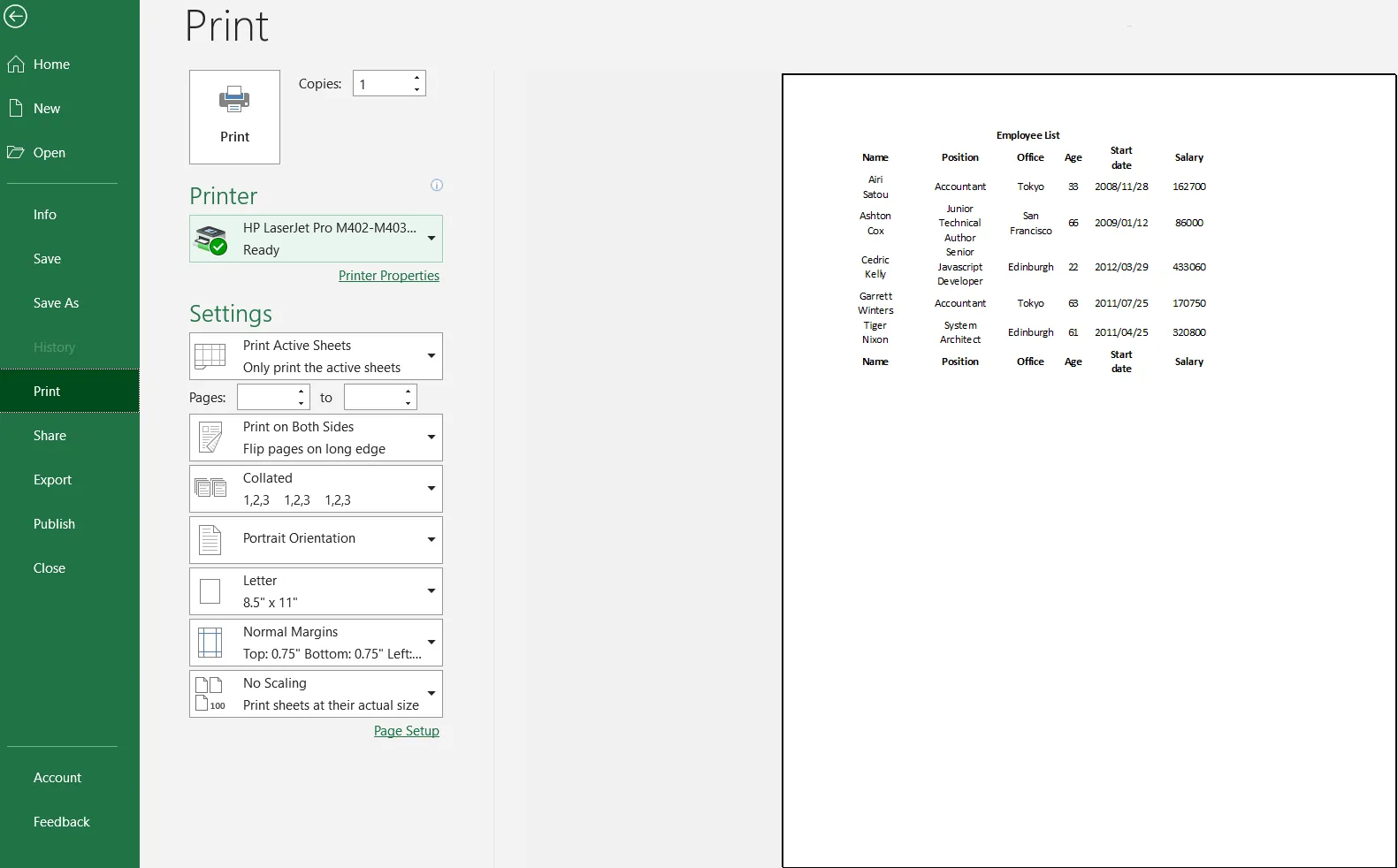Click Ashton Cox in the preview
The image size is (1398, 868).
(x=875, y=223)
